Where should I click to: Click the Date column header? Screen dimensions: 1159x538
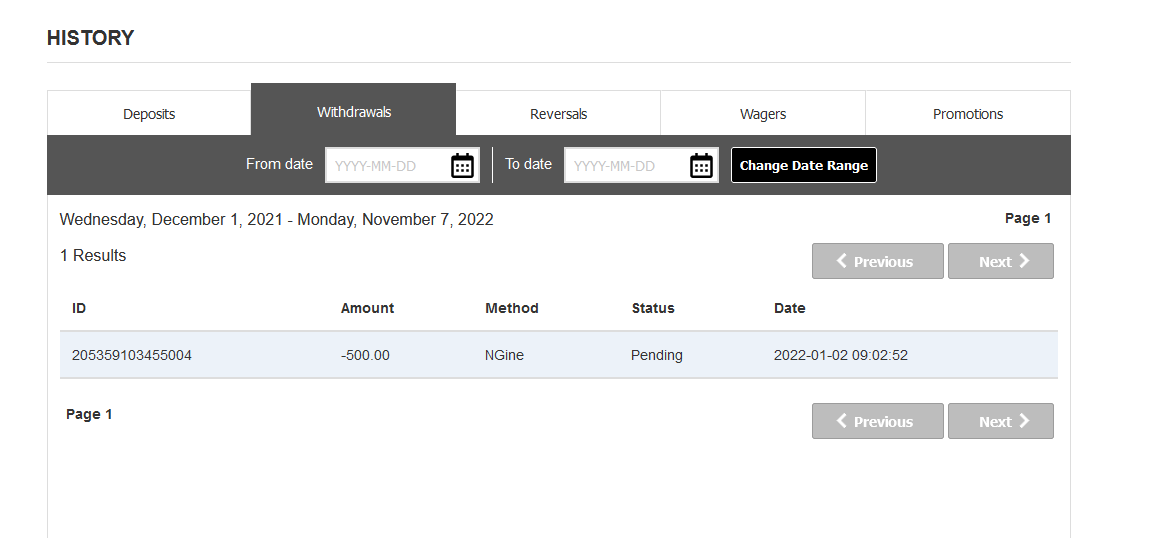click(x=789, y=308)
